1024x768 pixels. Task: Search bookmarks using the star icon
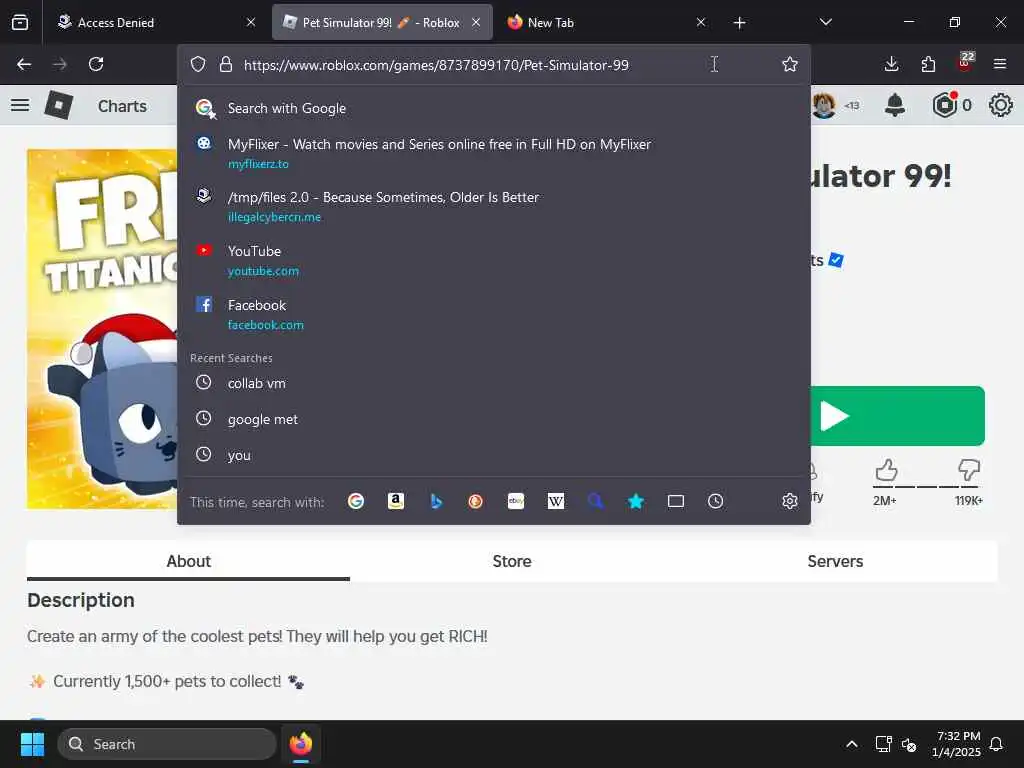click(635, 501)
